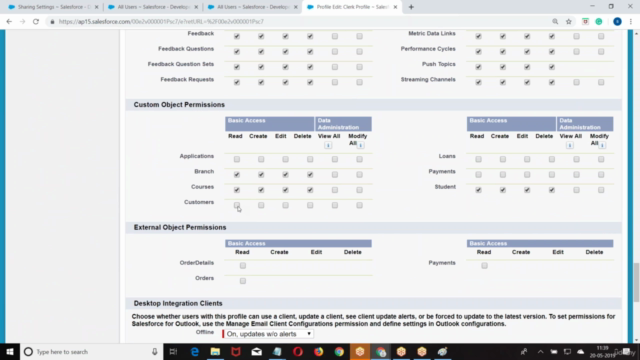Reload the page with the refresh icon
This screenshot has width=640, height=360.
click(x=36, y=21)
